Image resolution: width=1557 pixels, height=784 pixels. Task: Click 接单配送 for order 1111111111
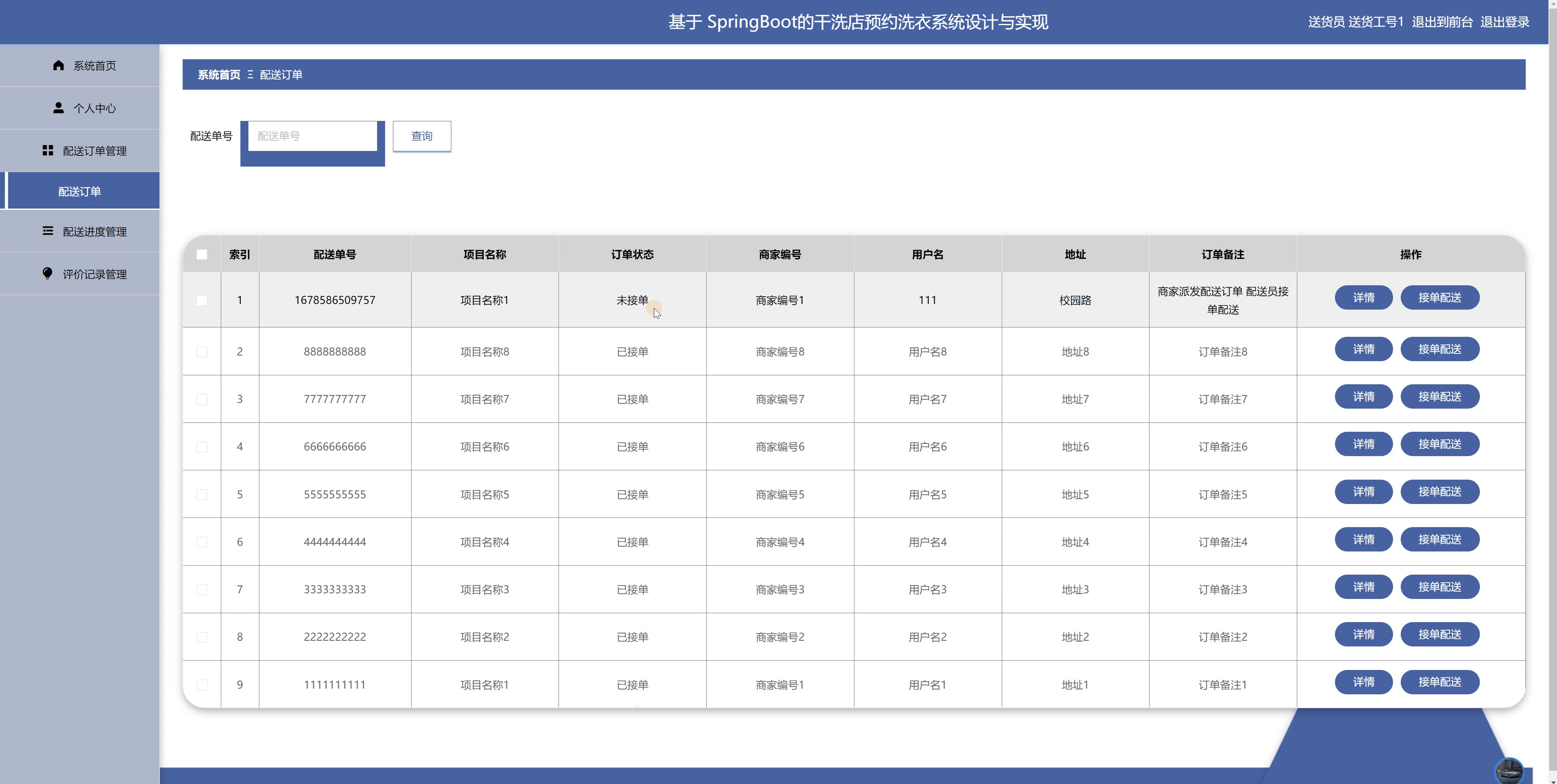click(x=1440, y=682)
